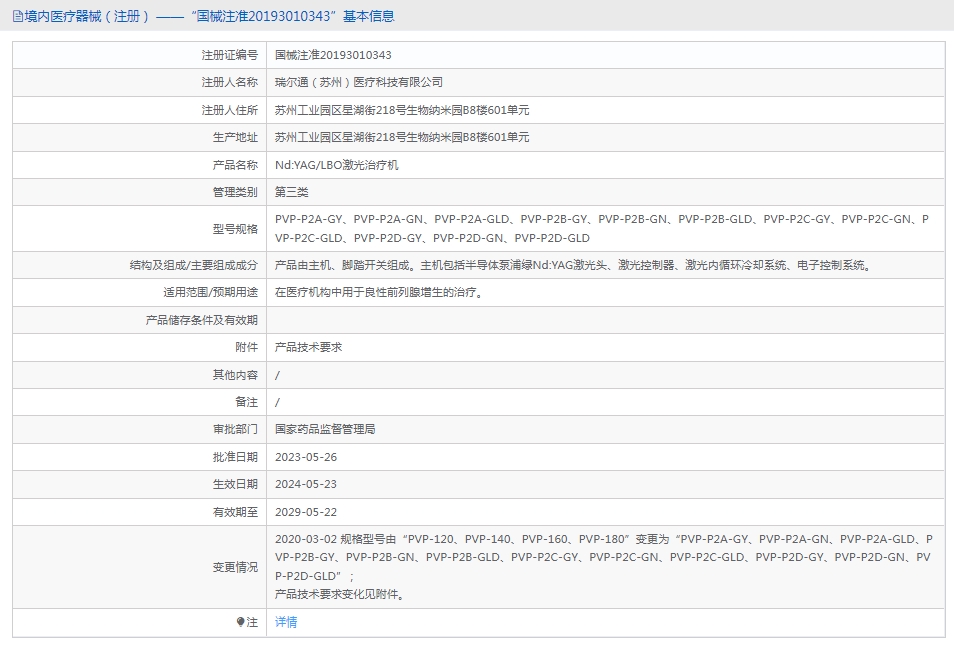Click approving department 国家药品监督管理局

pyautogui.click(x=325, y=429)
